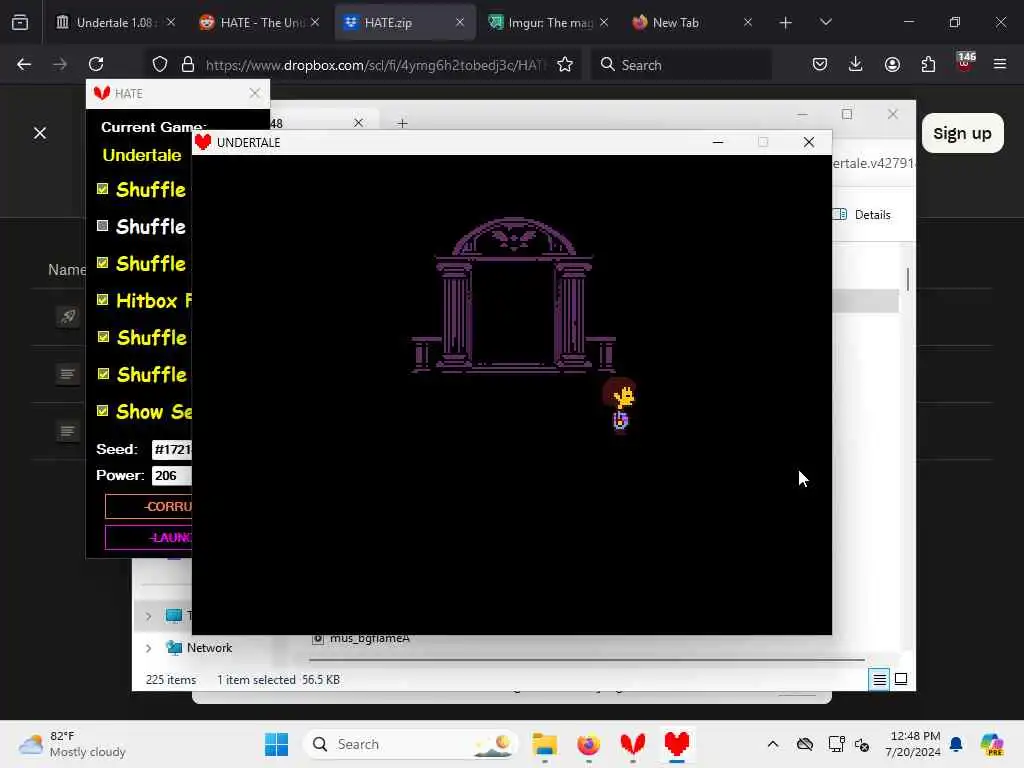Show hidden system tray icons
Image resolution: width=1024 pixels, height=768 pixels.
pos(773,744)
